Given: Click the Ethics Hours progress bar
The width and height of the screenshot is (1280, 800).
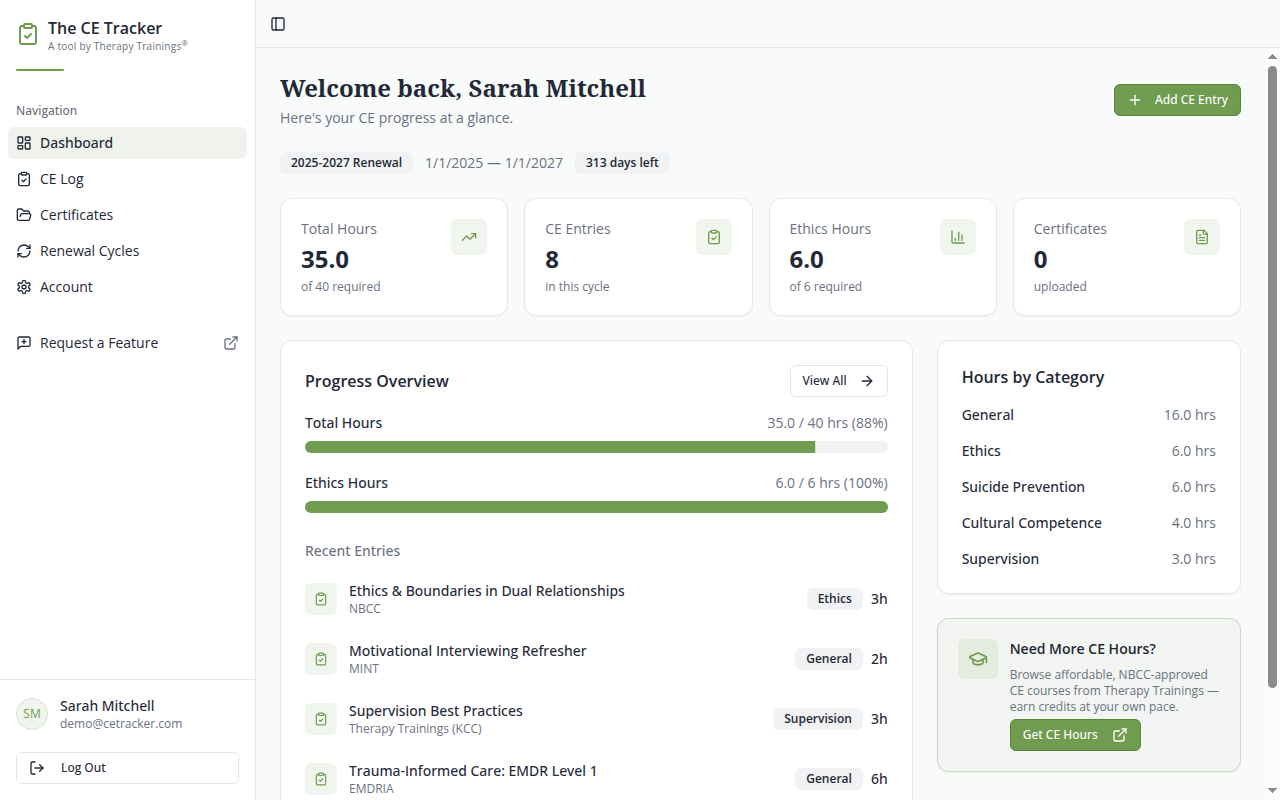Looking at the screenshot, I should tap(596, 507).
